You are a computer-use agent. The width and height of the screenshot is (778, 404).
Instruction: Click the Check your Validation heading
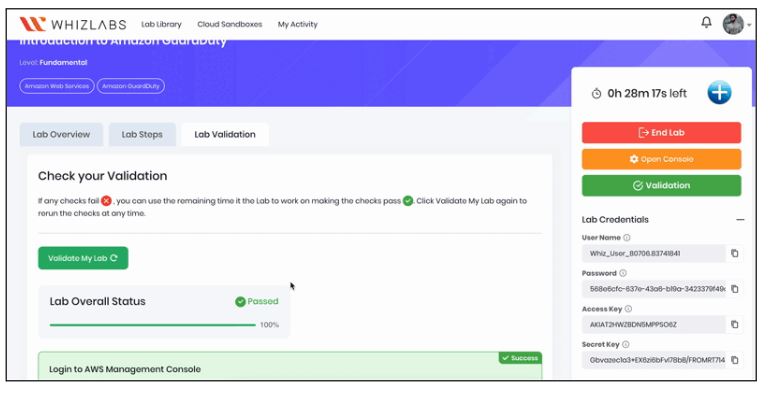pos(103,176)
